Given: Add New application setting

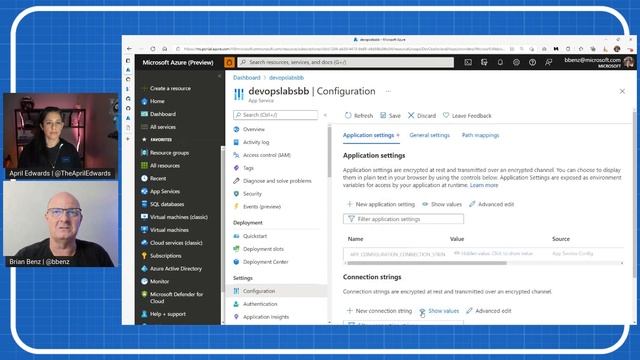Looking at the screenshot, I should [x=380, y=204].
